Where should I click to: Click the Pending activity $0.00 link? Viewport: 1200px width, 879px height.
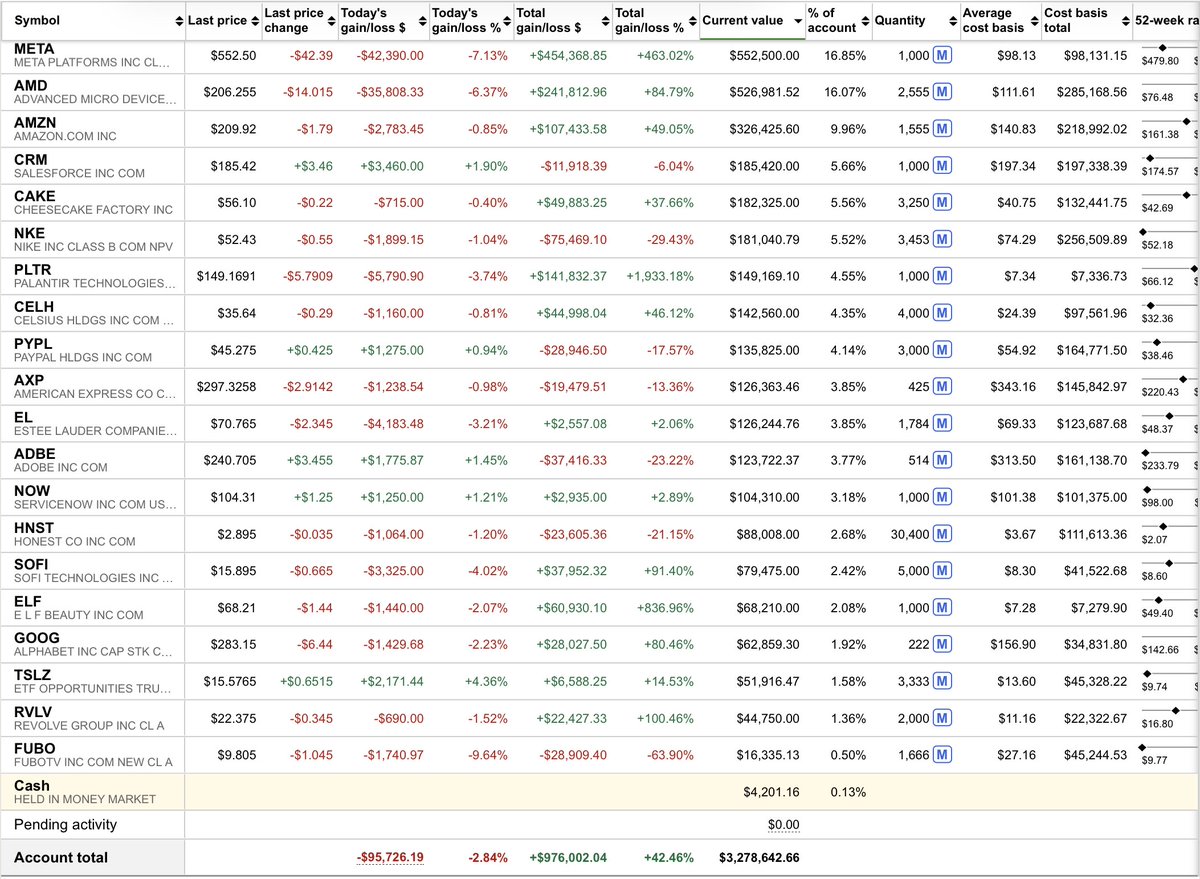(783, 825)
